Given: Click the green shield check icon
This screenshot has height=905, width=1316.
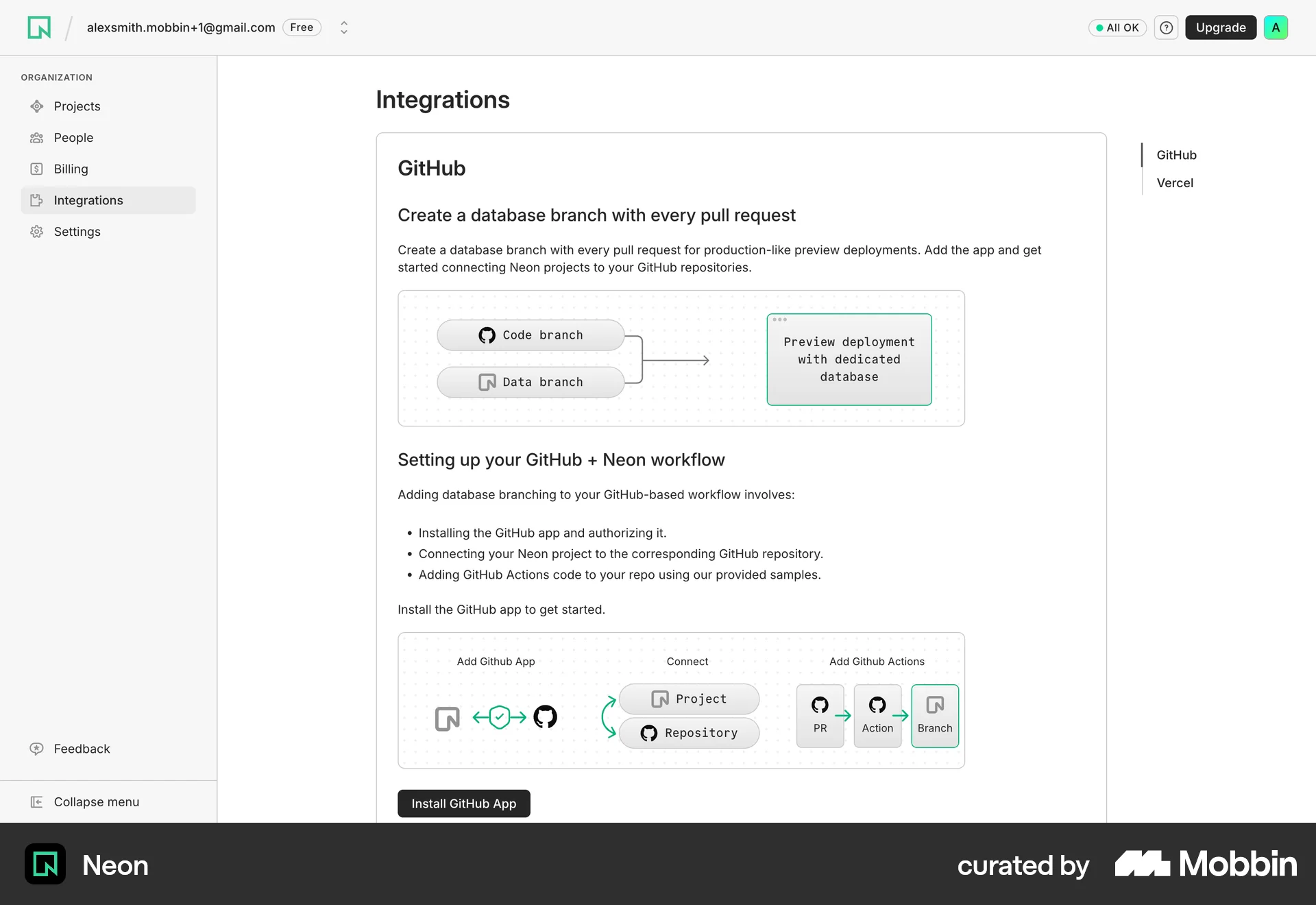Looking at the screenshot, I should coord(500,717).
